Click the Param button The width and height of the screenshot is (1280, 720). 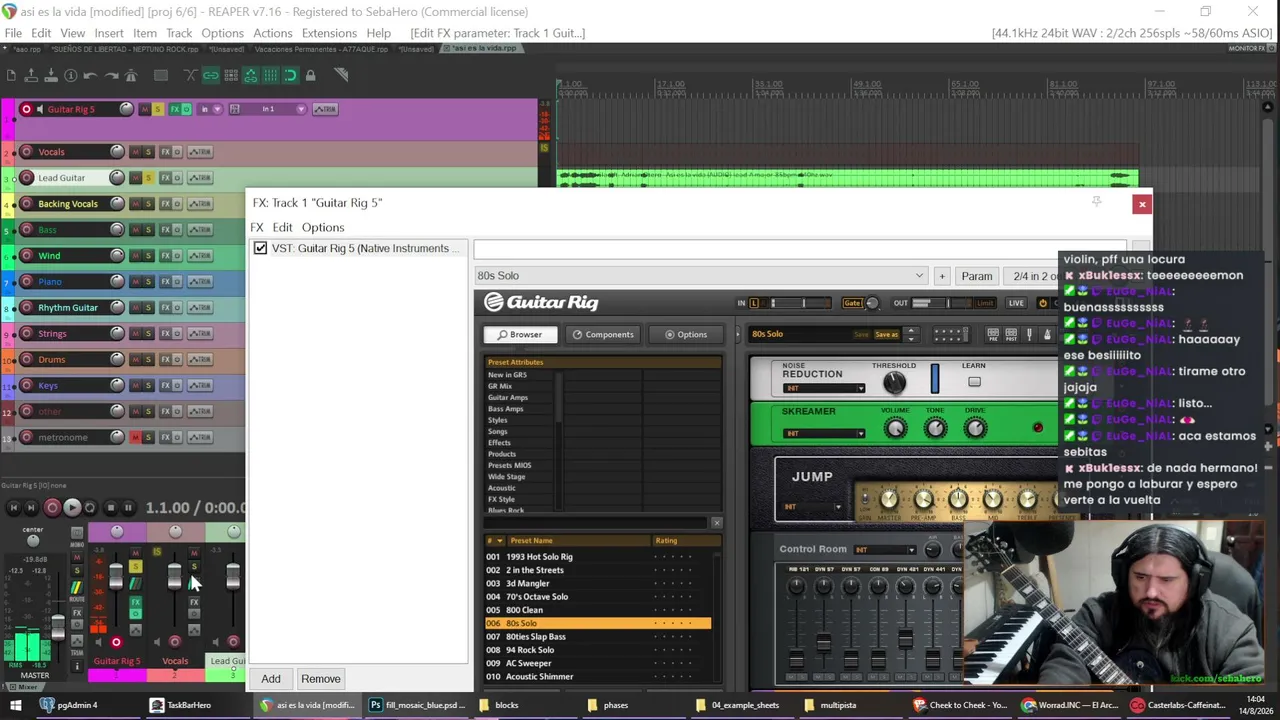(x=977, y=276)
